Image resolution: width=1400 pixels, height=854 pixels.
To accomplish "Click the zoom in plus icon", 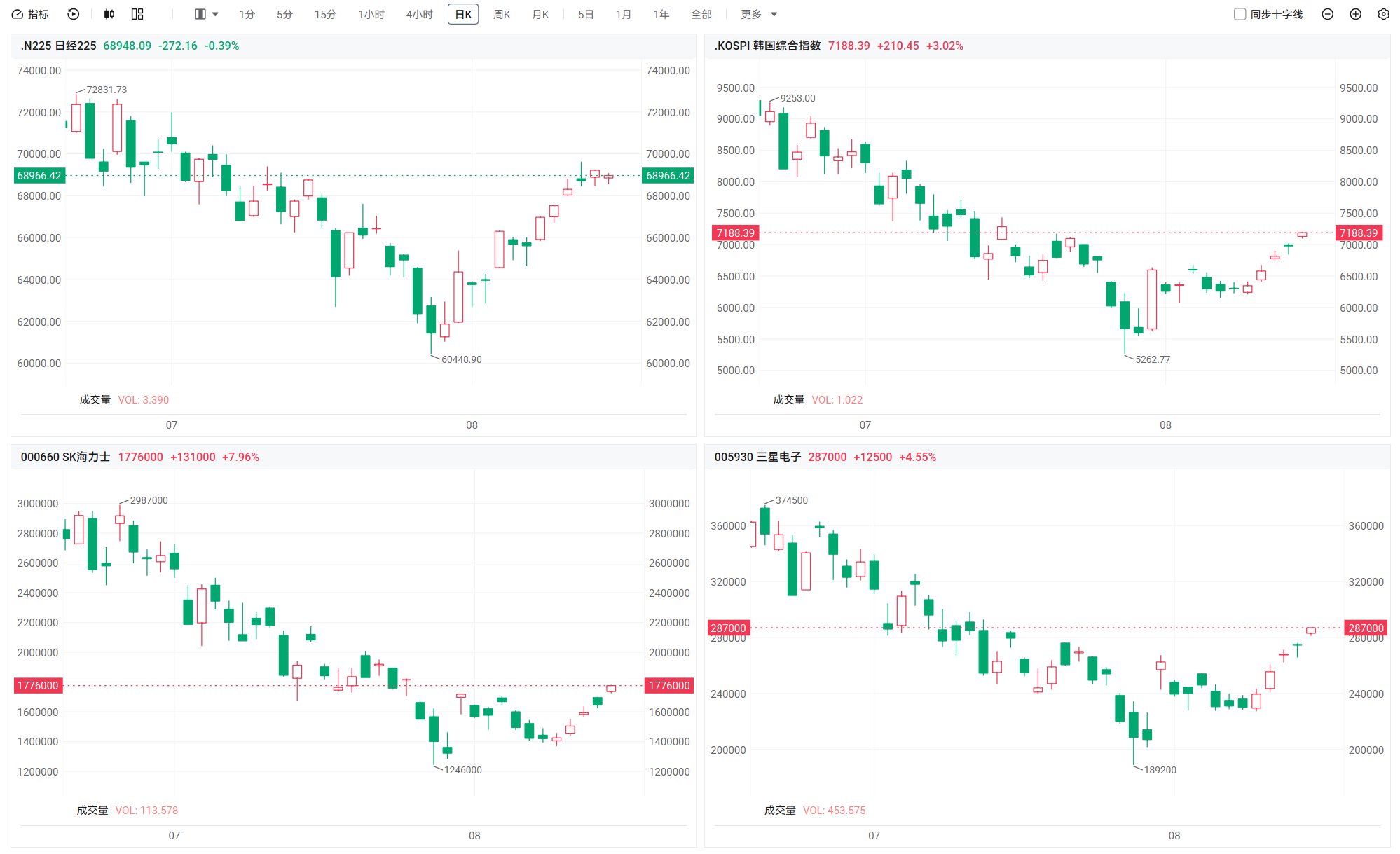I will pos(1355,14).
